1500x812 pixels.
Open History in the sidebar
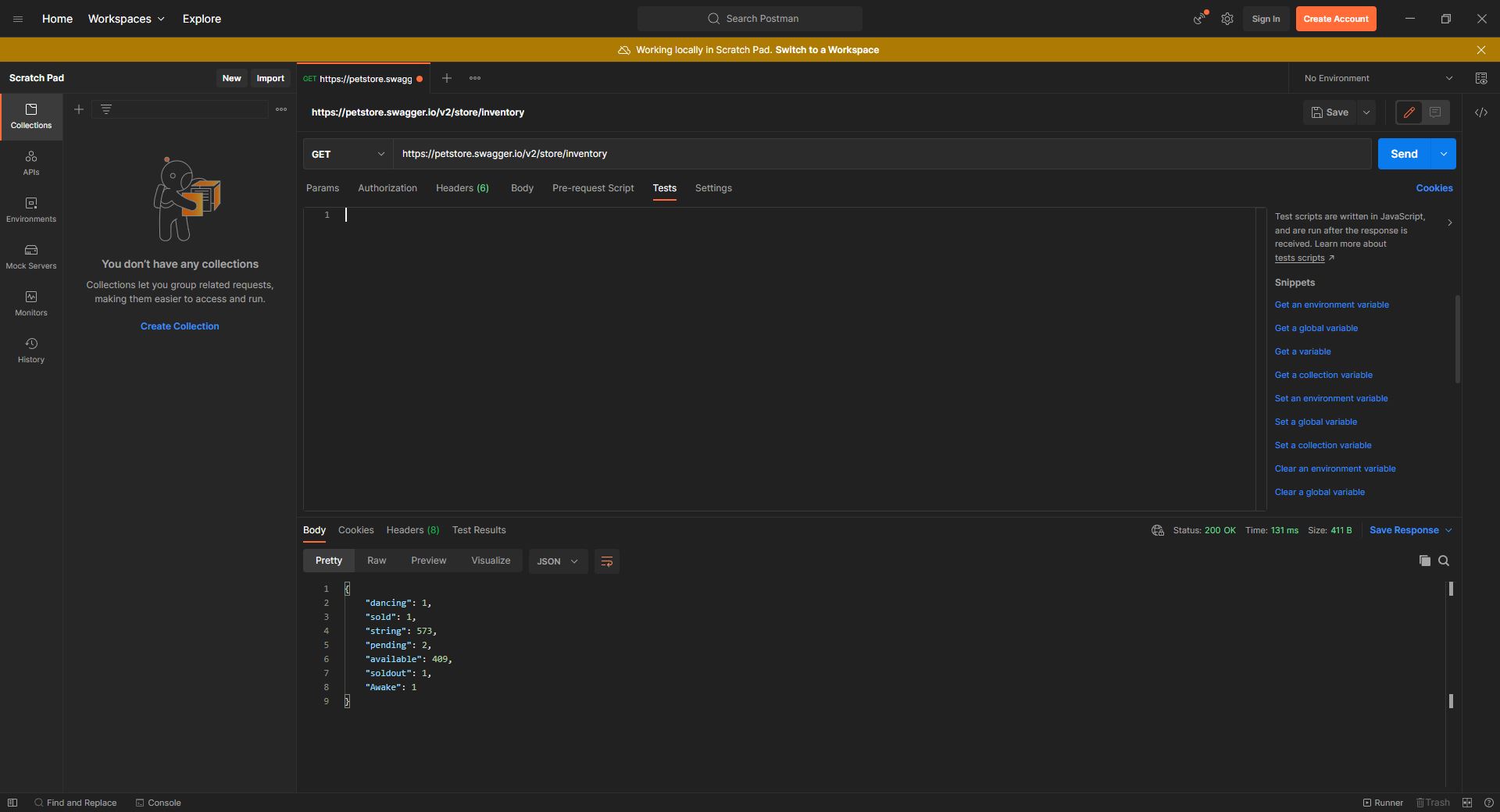(31, 351)
